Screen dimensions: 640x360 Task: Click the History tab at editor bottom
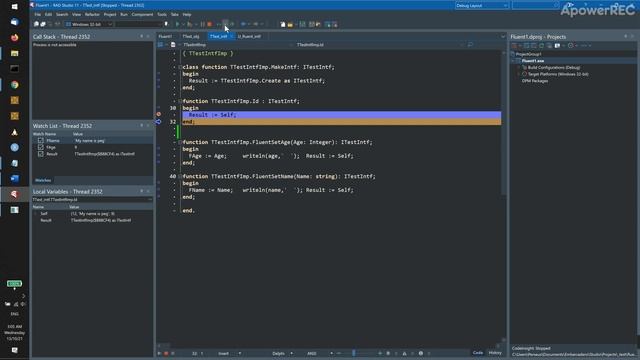[495, 353]
